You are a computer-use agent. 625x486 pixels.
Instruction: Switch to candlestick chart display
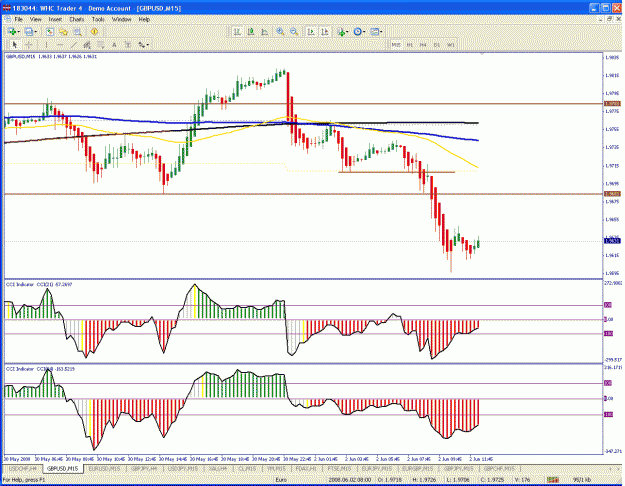point(251,32)
